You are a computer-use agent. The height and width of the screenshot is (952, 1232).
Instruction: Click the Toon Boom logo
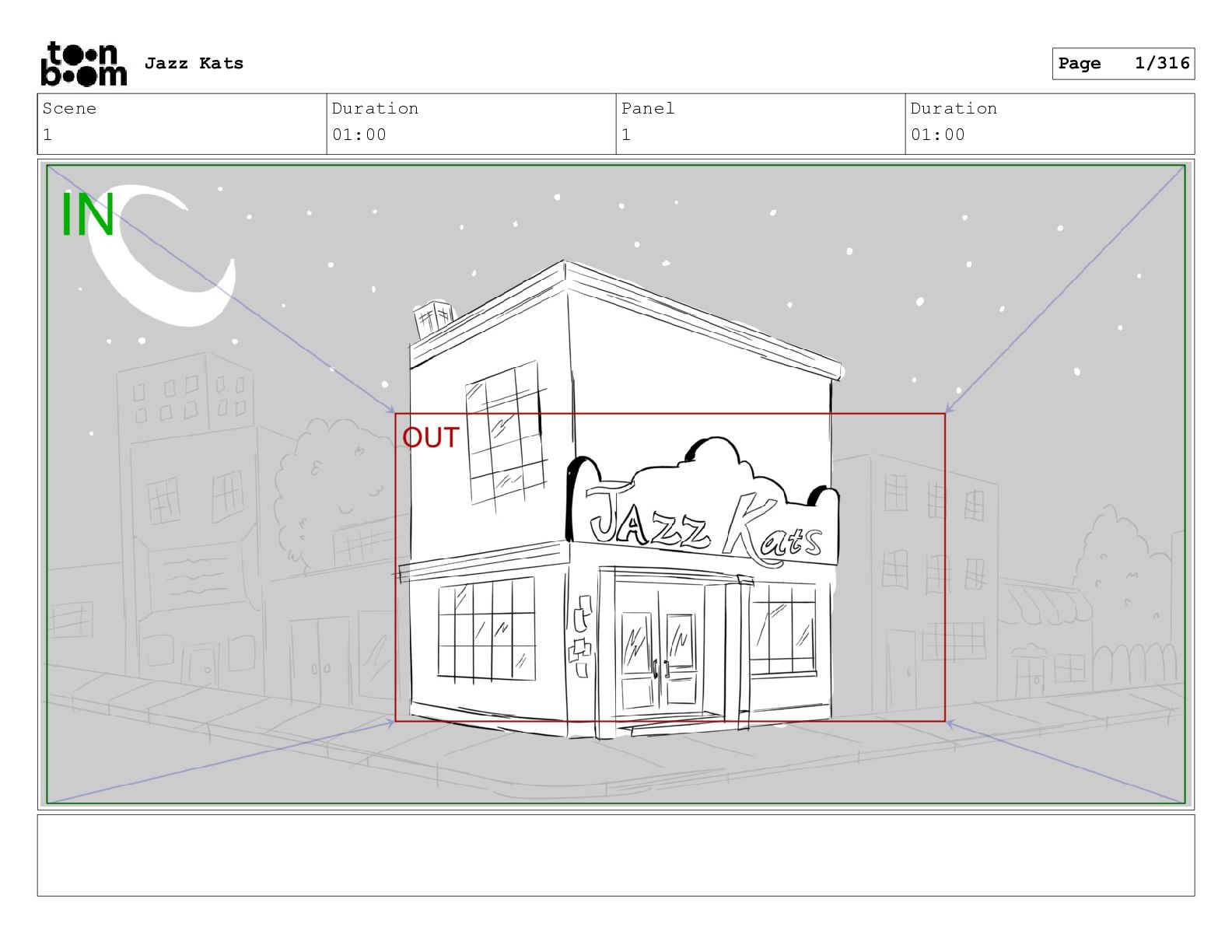coord(83,63)
